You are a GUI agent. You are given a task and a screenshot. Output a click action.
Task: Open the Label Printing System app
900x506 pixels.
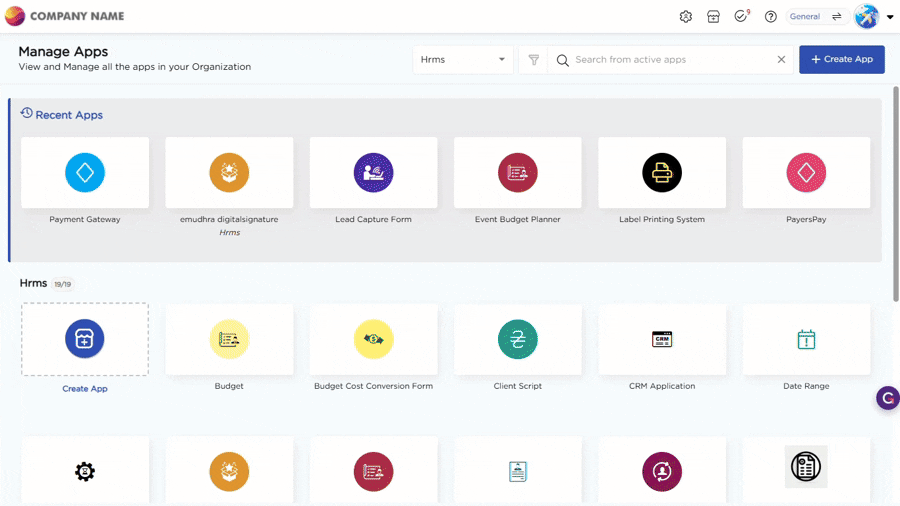click(x=662, y=173)
